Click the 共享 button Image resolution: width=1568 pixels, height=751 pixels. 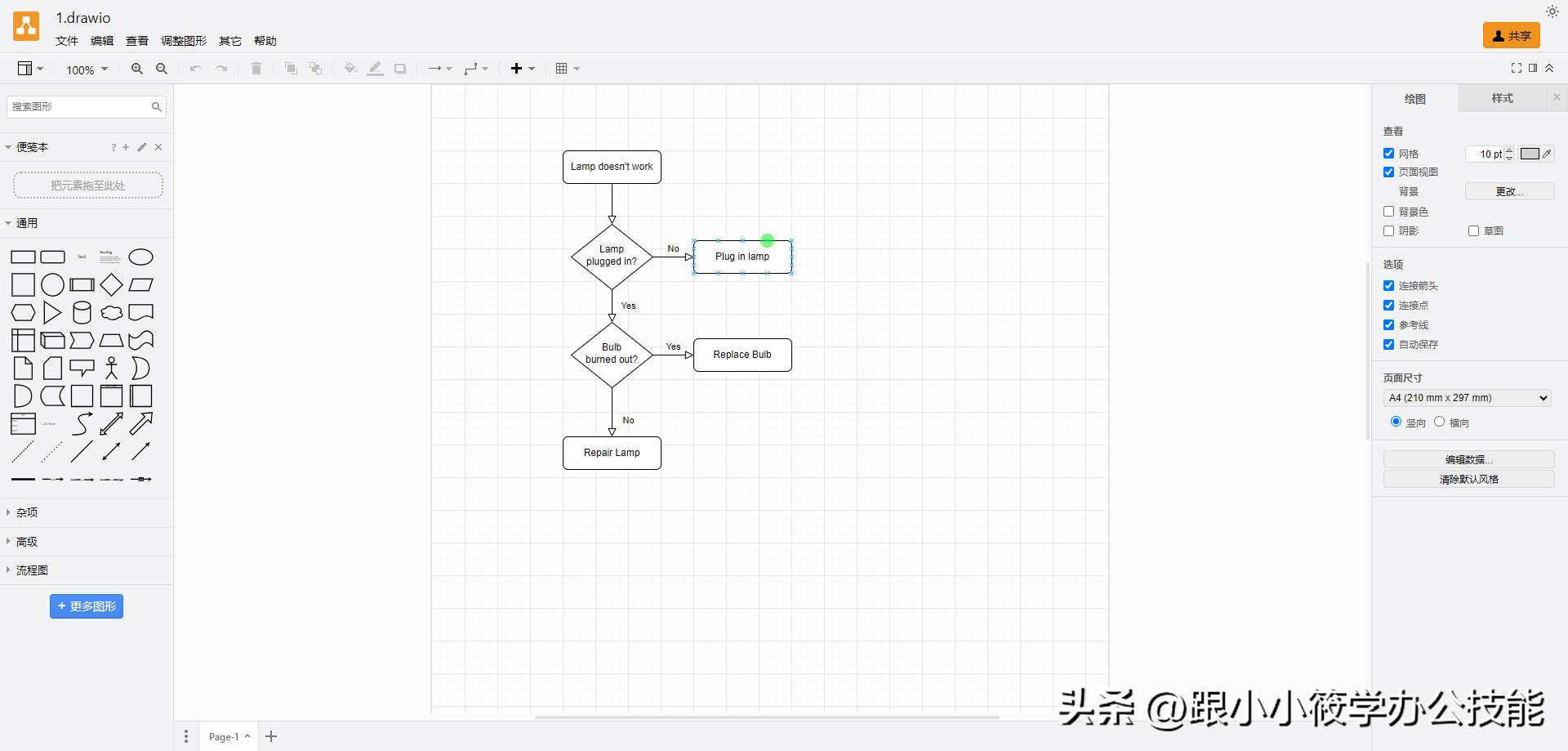[1512, 35]
